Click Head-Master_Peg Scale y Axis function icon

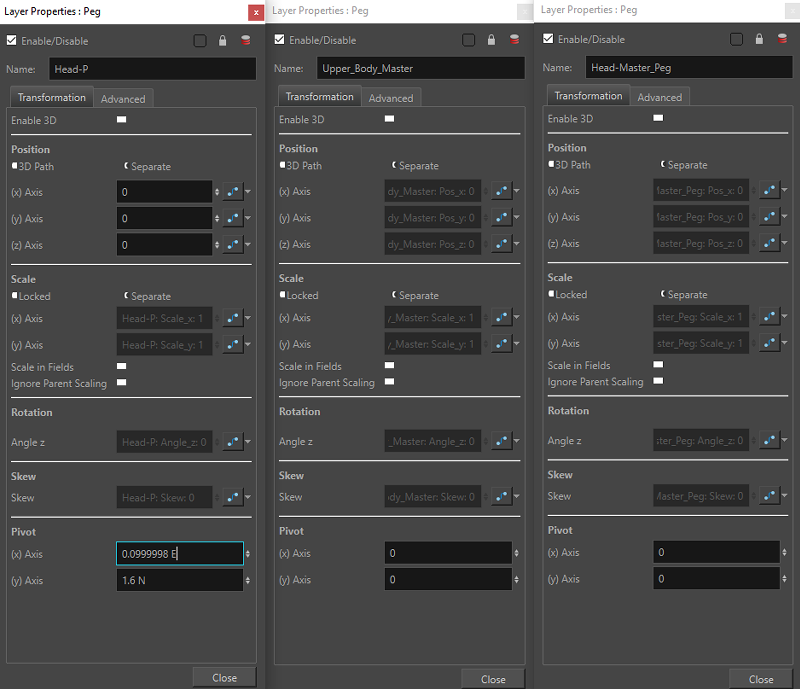coord(768,343)
